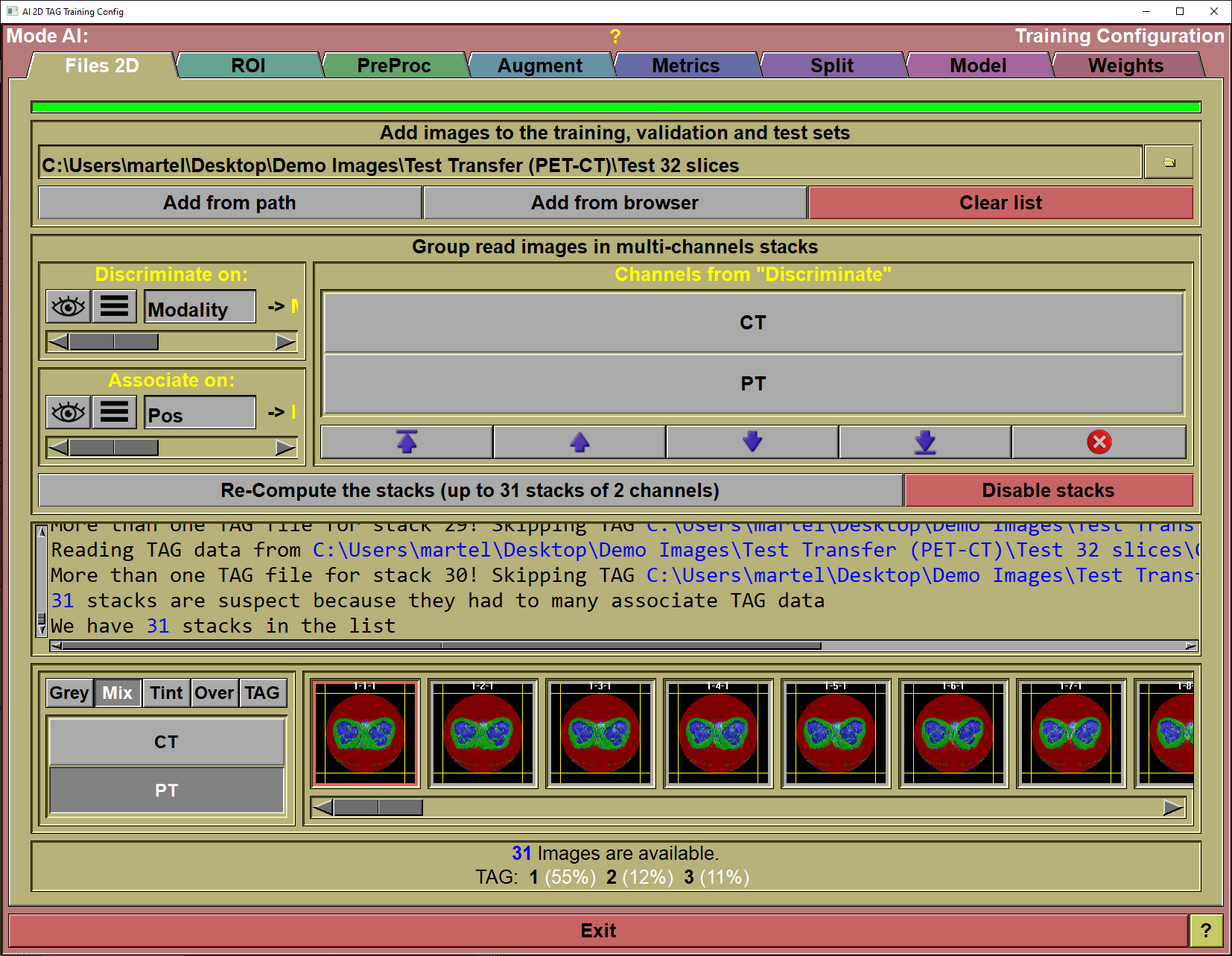Open the list menu for Associate on
This screenshot has height=956, width=1232.
[x=115, y=412]
